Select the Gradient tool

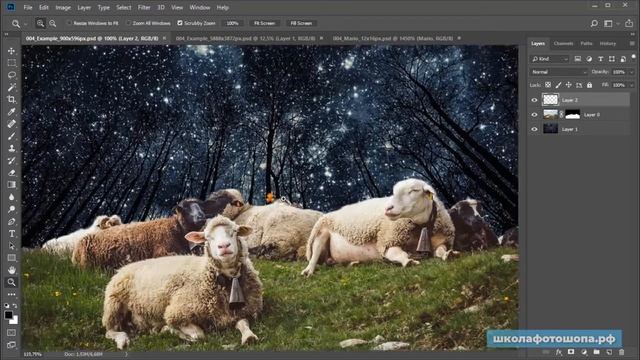click(11, 184)
